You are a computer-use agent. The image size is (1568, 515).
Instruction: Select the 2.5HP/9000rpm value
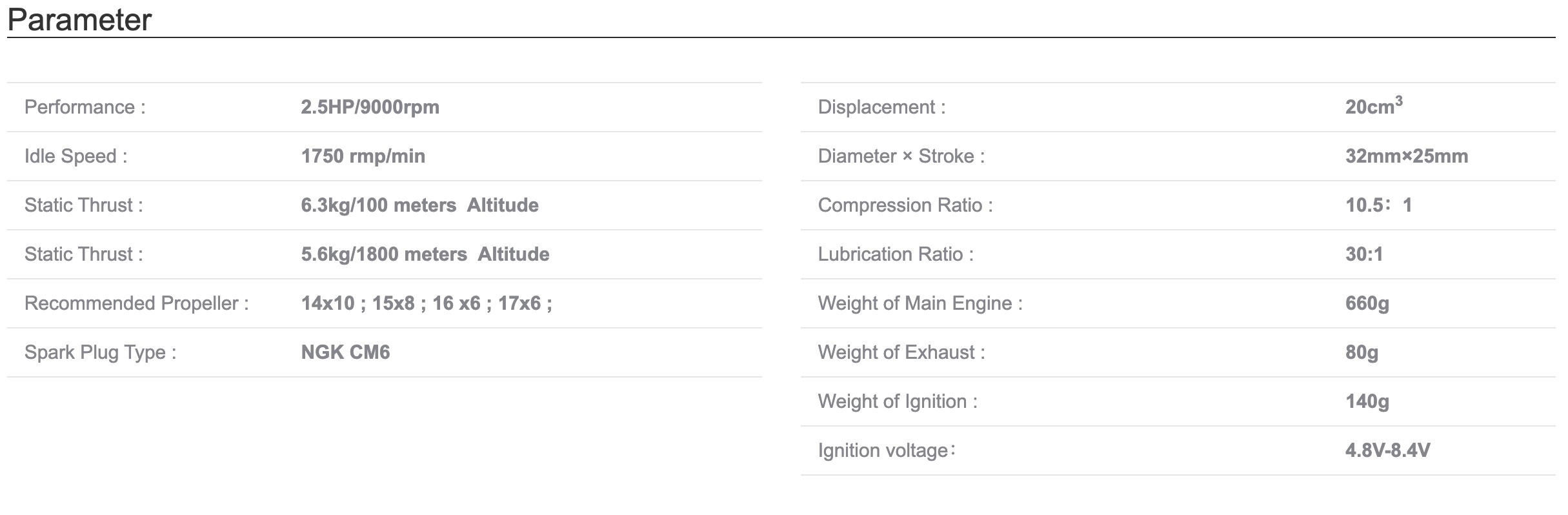tap(370, 107)
